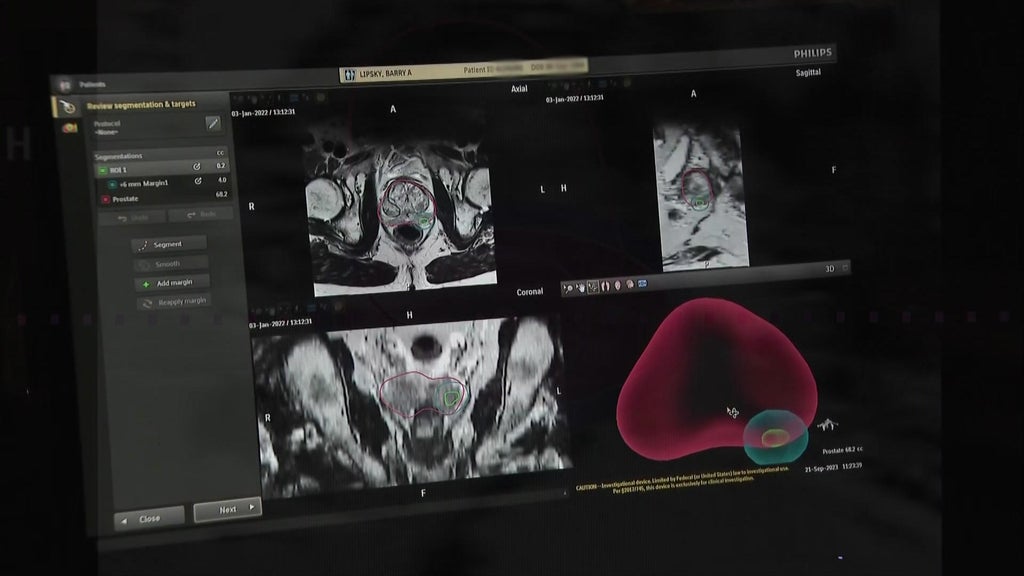1024x576 pixels.
Task: Click the blue layout icon in 3D toolbar
Action: coord(643,283)
